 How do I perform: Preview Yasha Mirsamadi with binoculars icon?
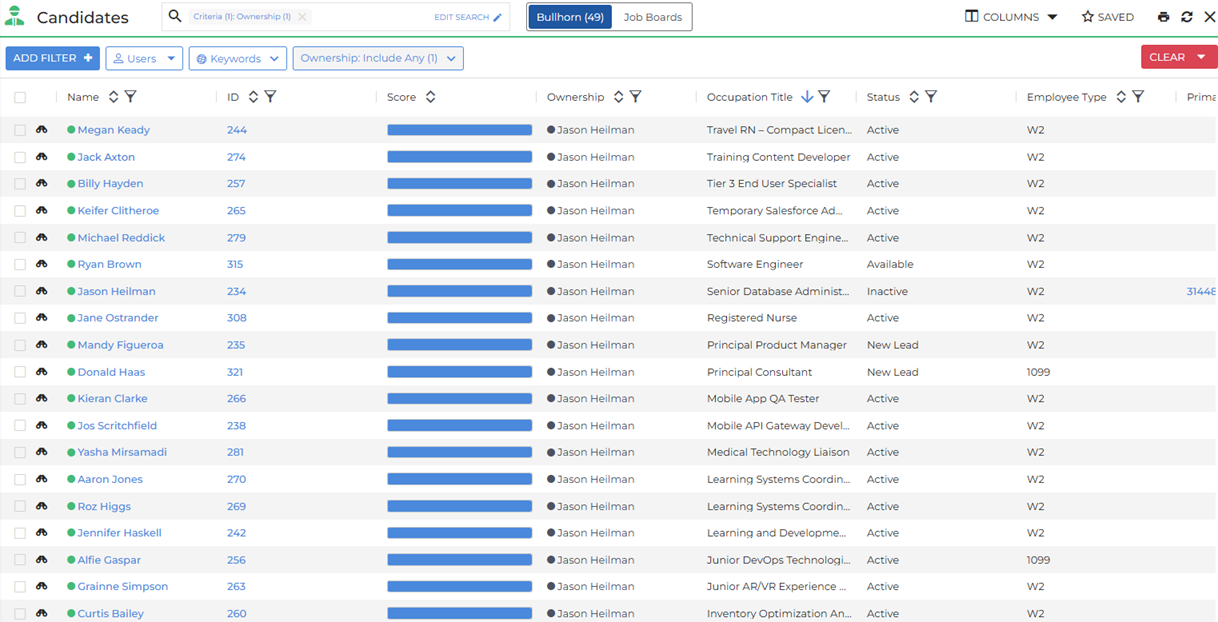tap(42, 452)
